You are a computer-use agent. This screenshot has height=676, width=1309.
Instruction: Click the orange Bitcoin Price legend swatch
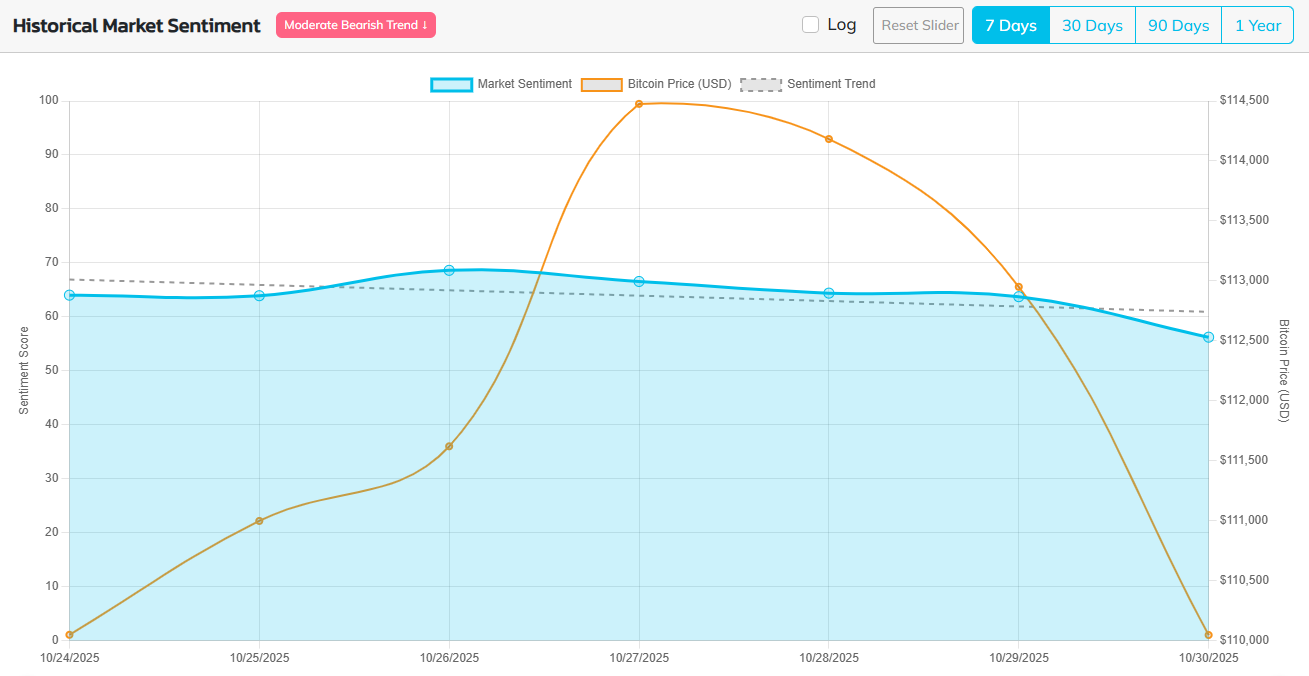click(601, 84)
